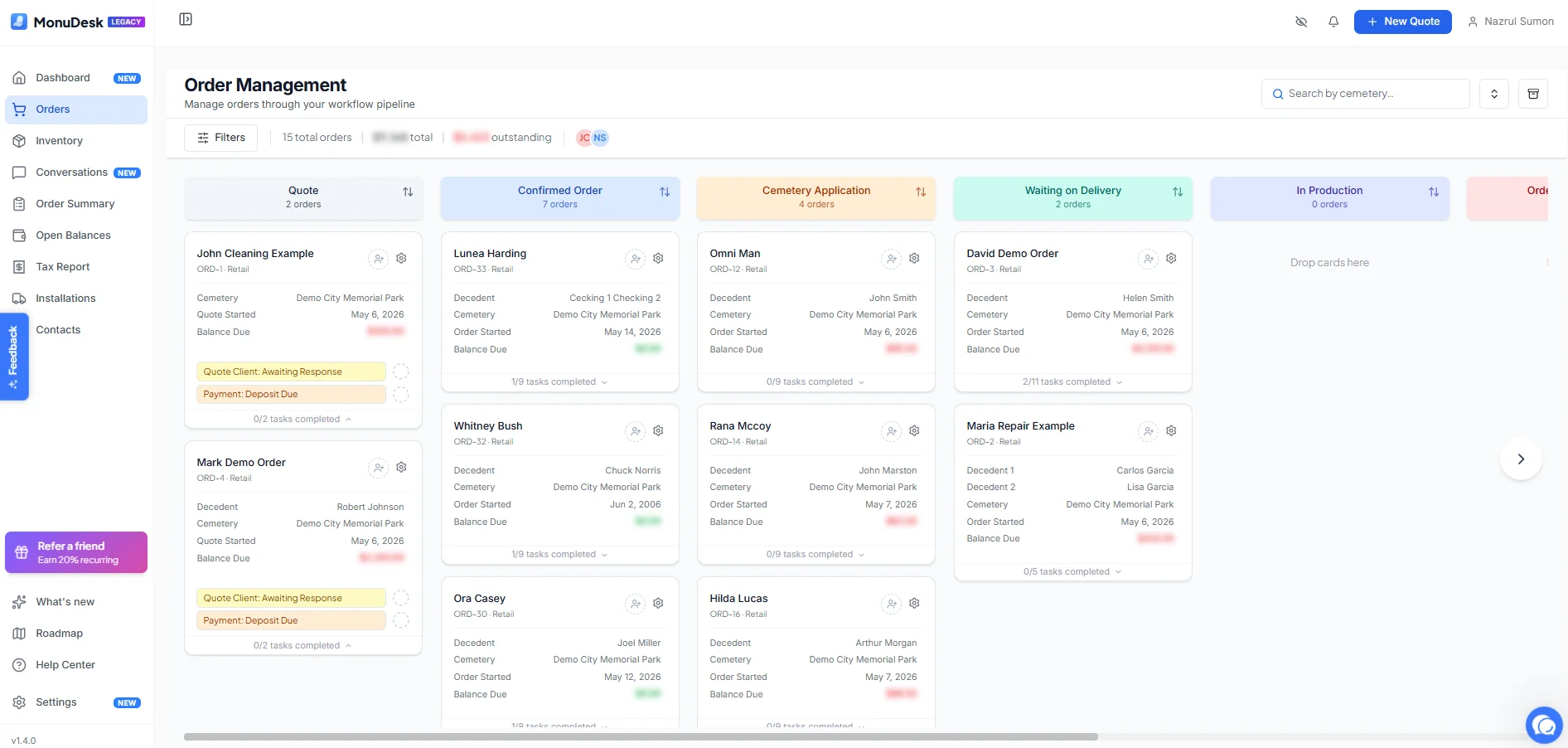Toggle the sidebar collapse icon
Screen dimensions: 1568x748
(x=186, y=19)
